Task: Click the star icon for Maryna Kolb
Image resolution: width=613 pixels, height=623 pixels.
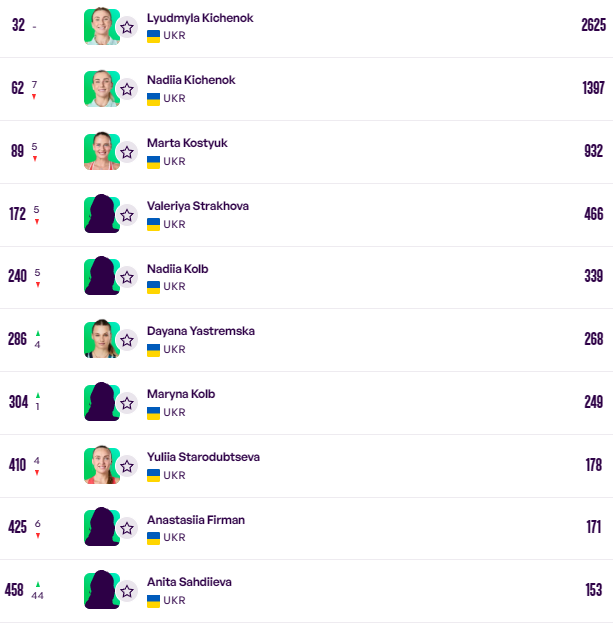Action: (127, 403)
